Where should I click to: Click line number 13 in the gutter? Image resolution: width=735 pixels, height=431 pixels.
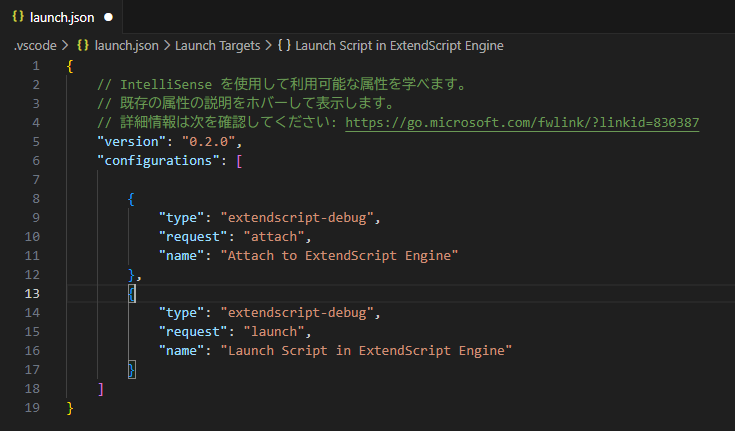pyautogui.click(x=32, y=294)
